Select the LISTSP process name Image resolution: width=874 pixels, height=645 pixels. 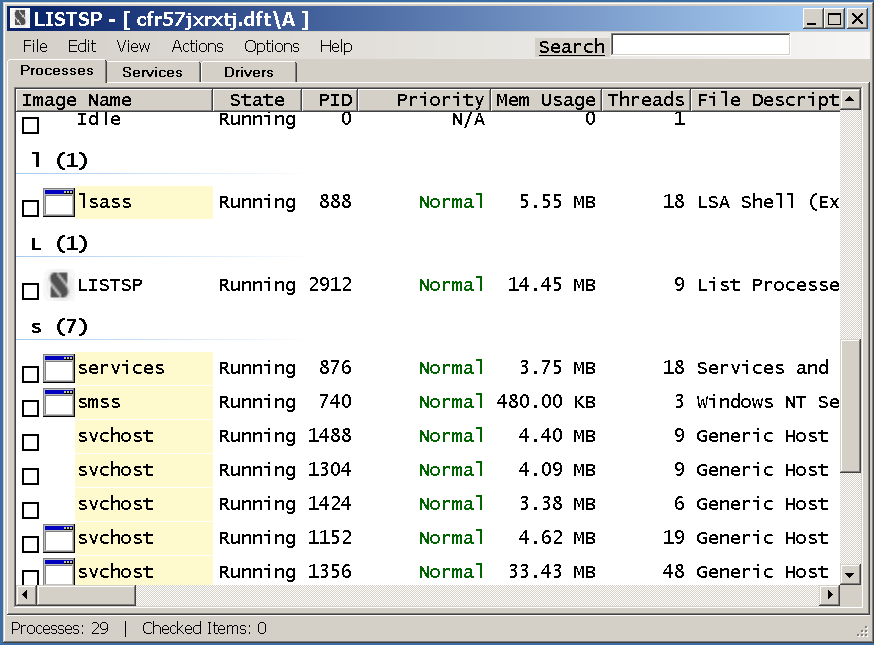point(110,285)
